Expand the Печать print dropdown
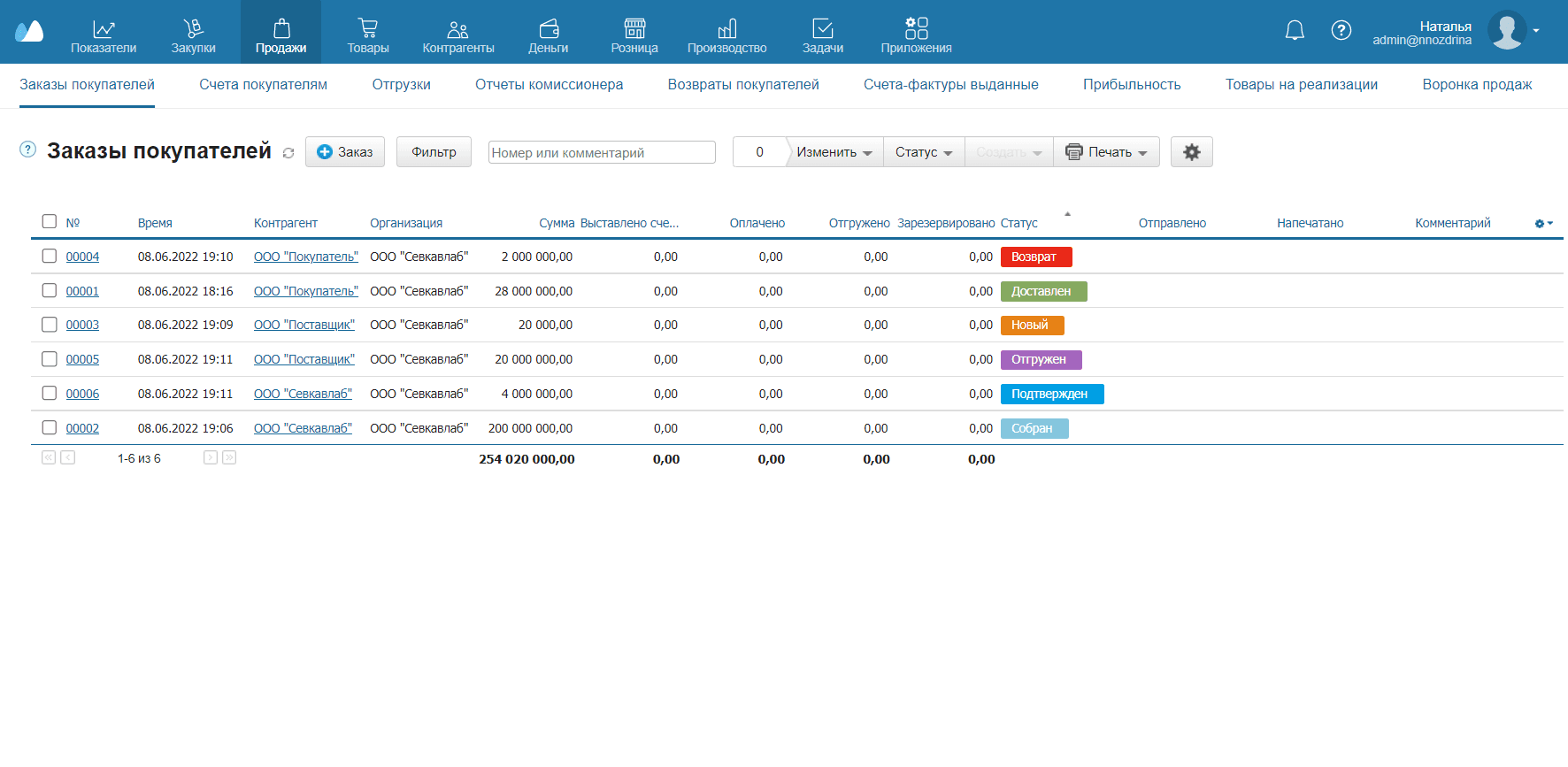1568x767 pixels. [x=1106, y=152]
